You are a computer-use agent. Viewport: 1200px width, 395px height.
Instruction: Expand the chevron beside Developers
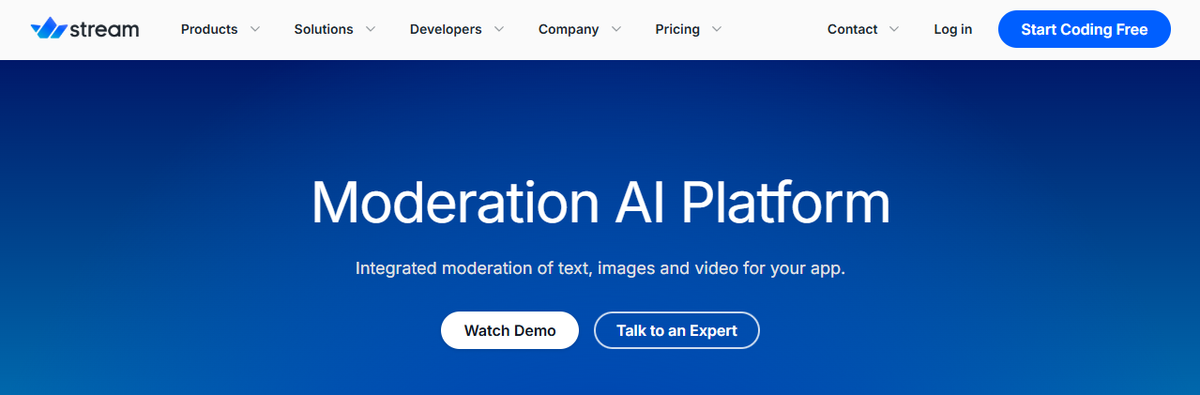[498, 29]
